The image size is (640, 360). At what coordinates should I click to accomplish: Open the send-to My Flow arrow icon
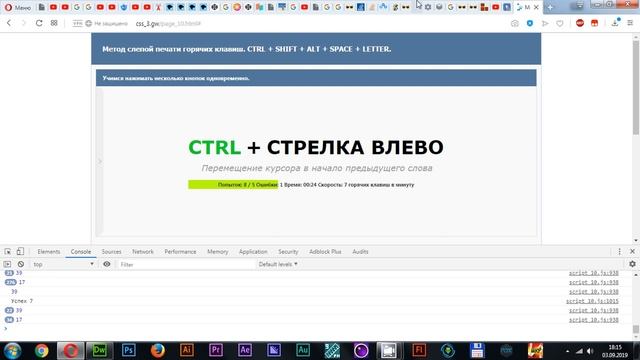[x=545, y=24]
